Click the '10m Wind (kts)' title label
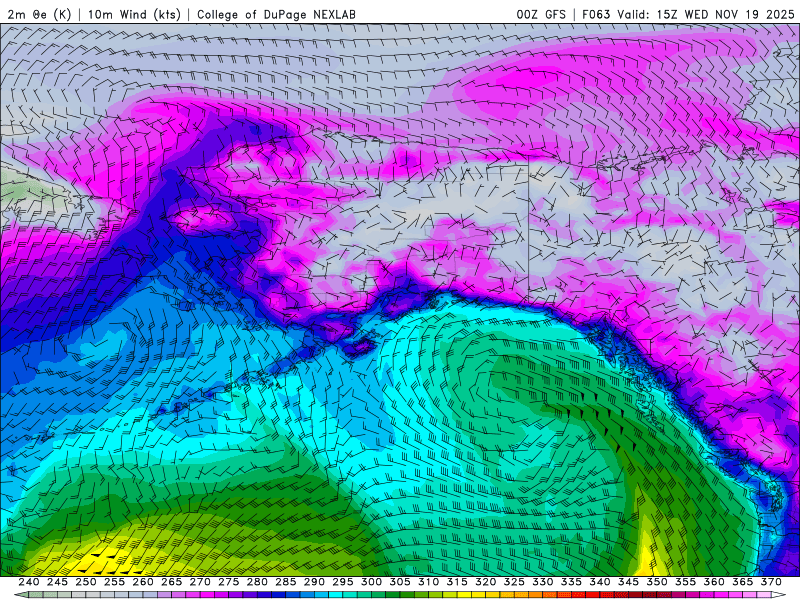The image size is (800, 600). [134, 14]
